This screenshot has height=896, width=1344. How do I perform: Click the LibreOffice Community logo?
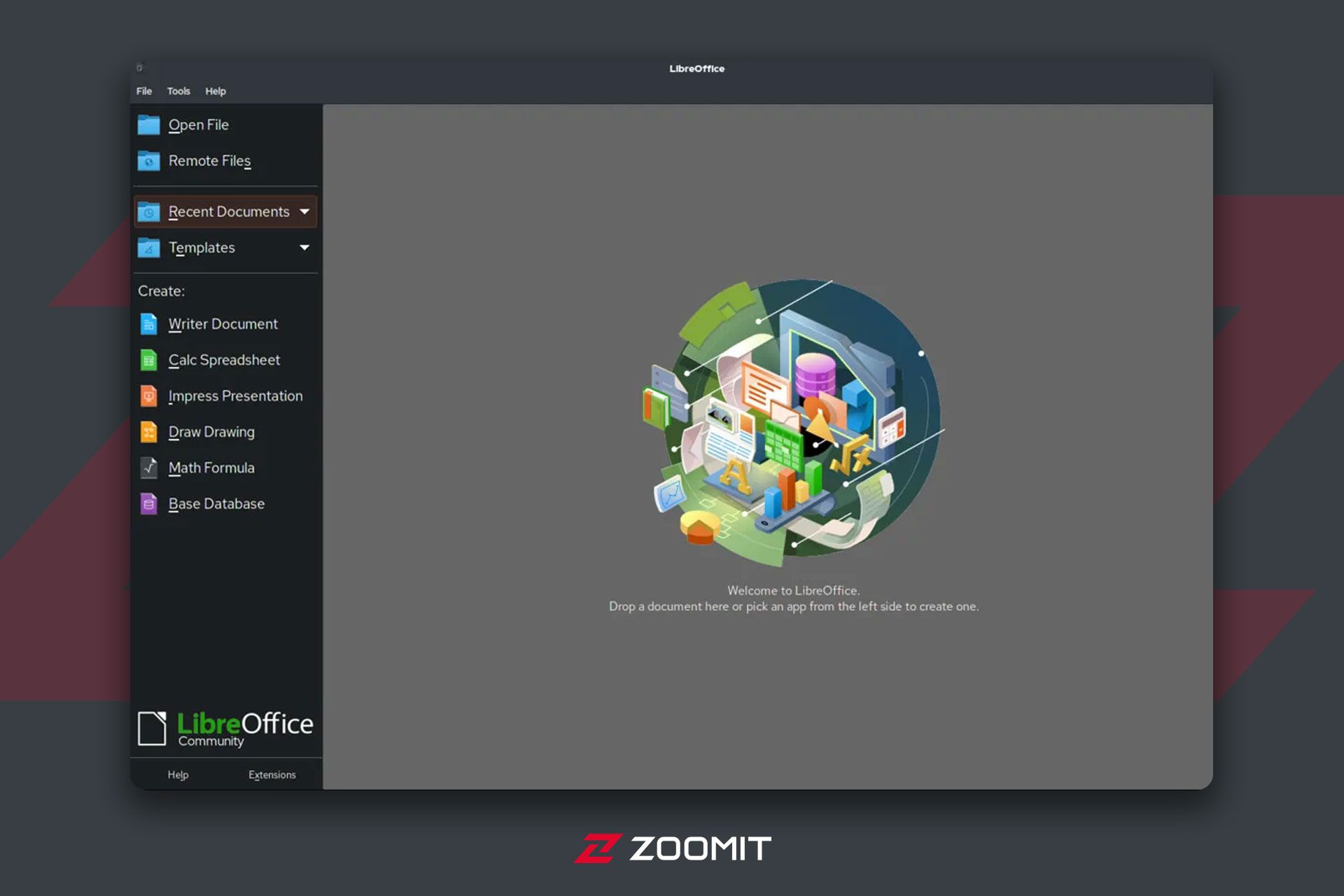(x=225, y=729)
